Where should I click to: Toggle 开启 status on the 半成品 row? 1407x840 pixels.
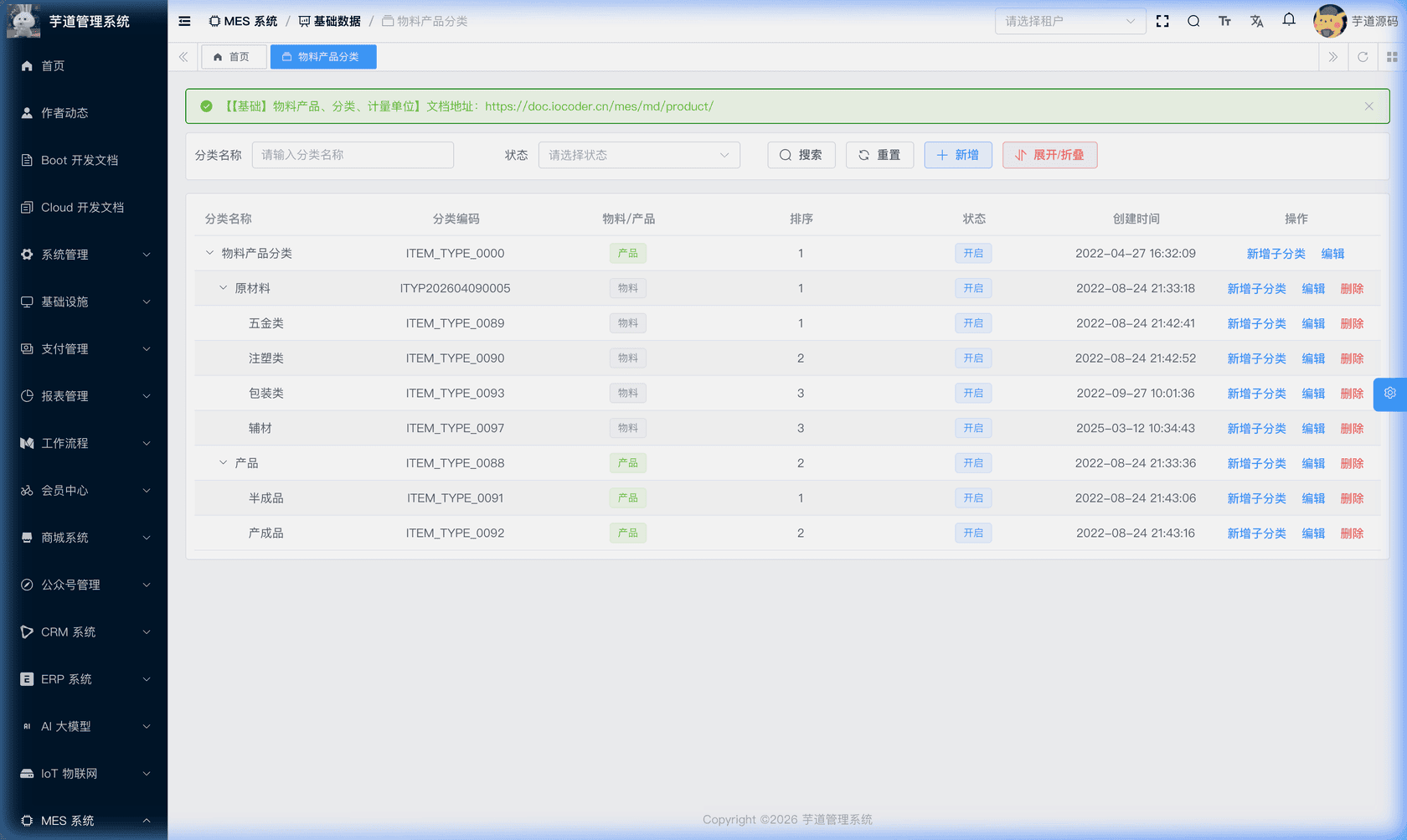tap(973, 497)
